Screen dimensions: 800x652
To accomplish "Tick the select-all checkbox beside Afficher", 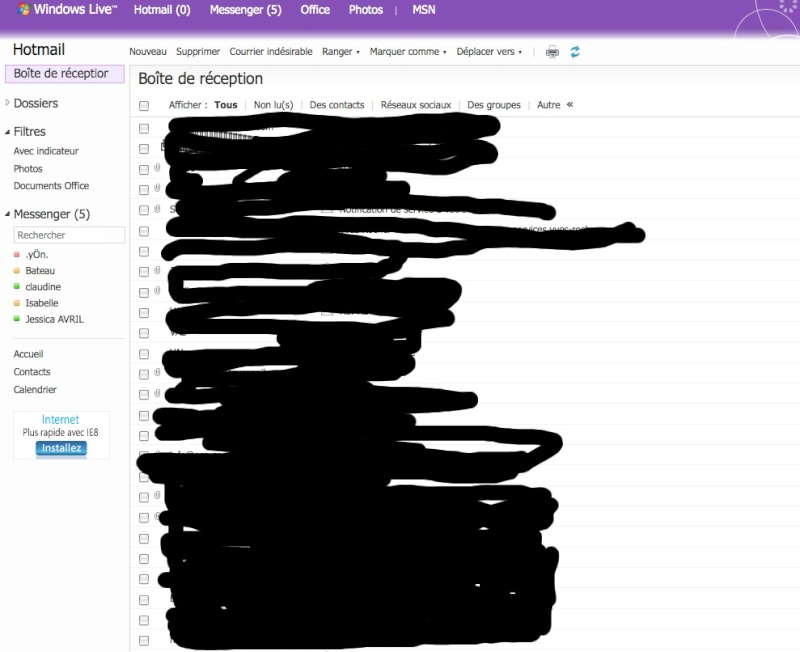I will pos(144,106).
